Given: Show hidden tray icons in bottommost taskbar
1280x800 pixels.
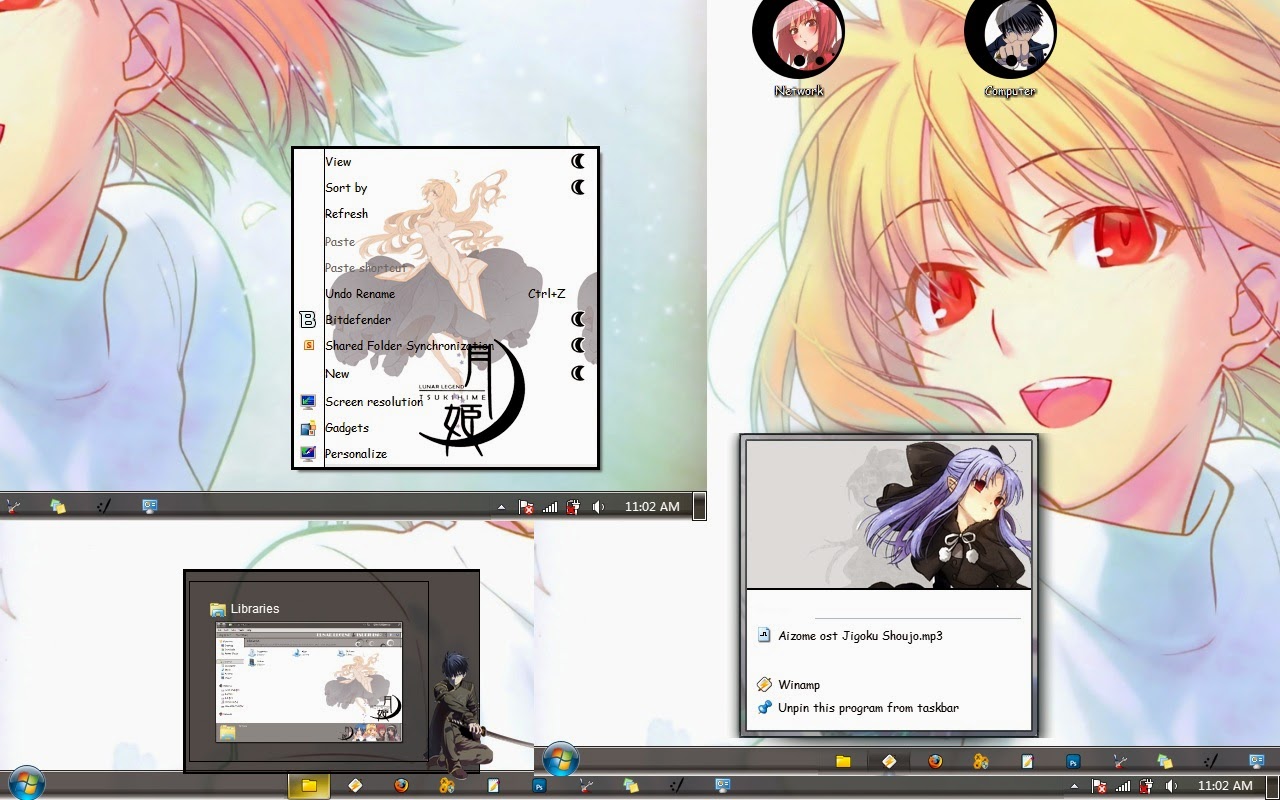Looking at the screenshot, I should click(1075, 786).
